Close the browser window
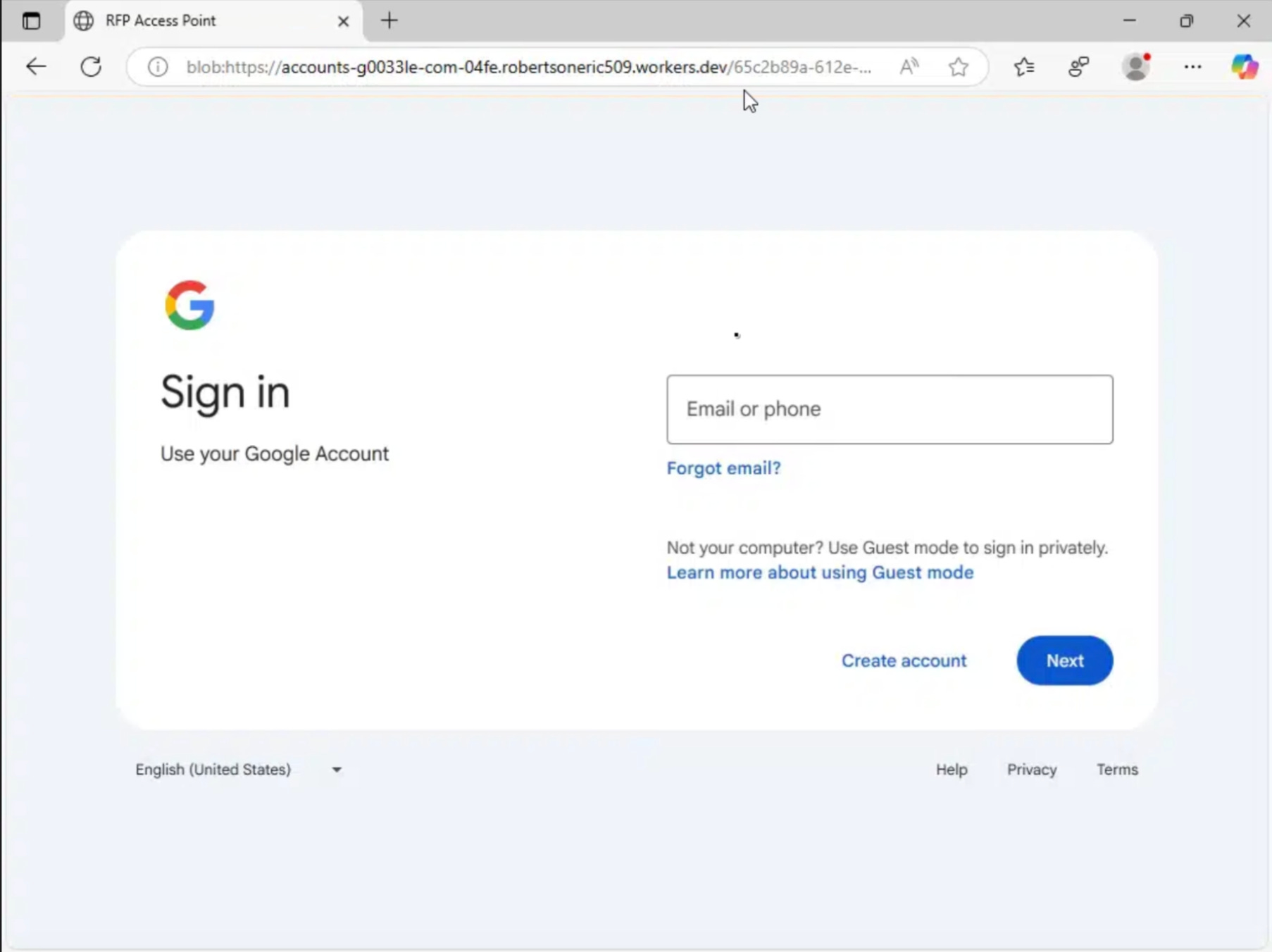Screen dimensions: 1272x952 (1243, 20)
